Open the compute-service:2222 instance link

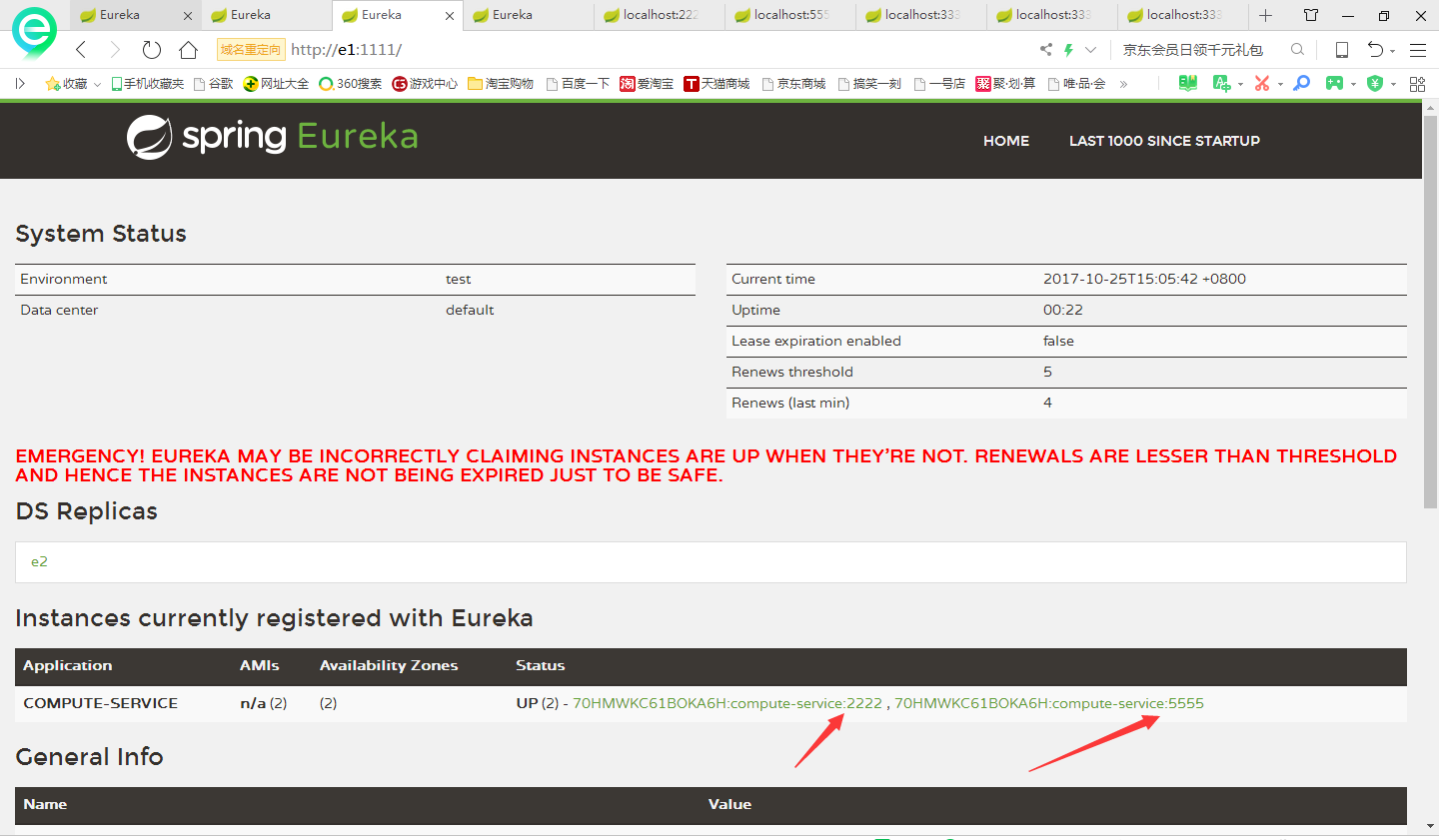tap(727, 704)
